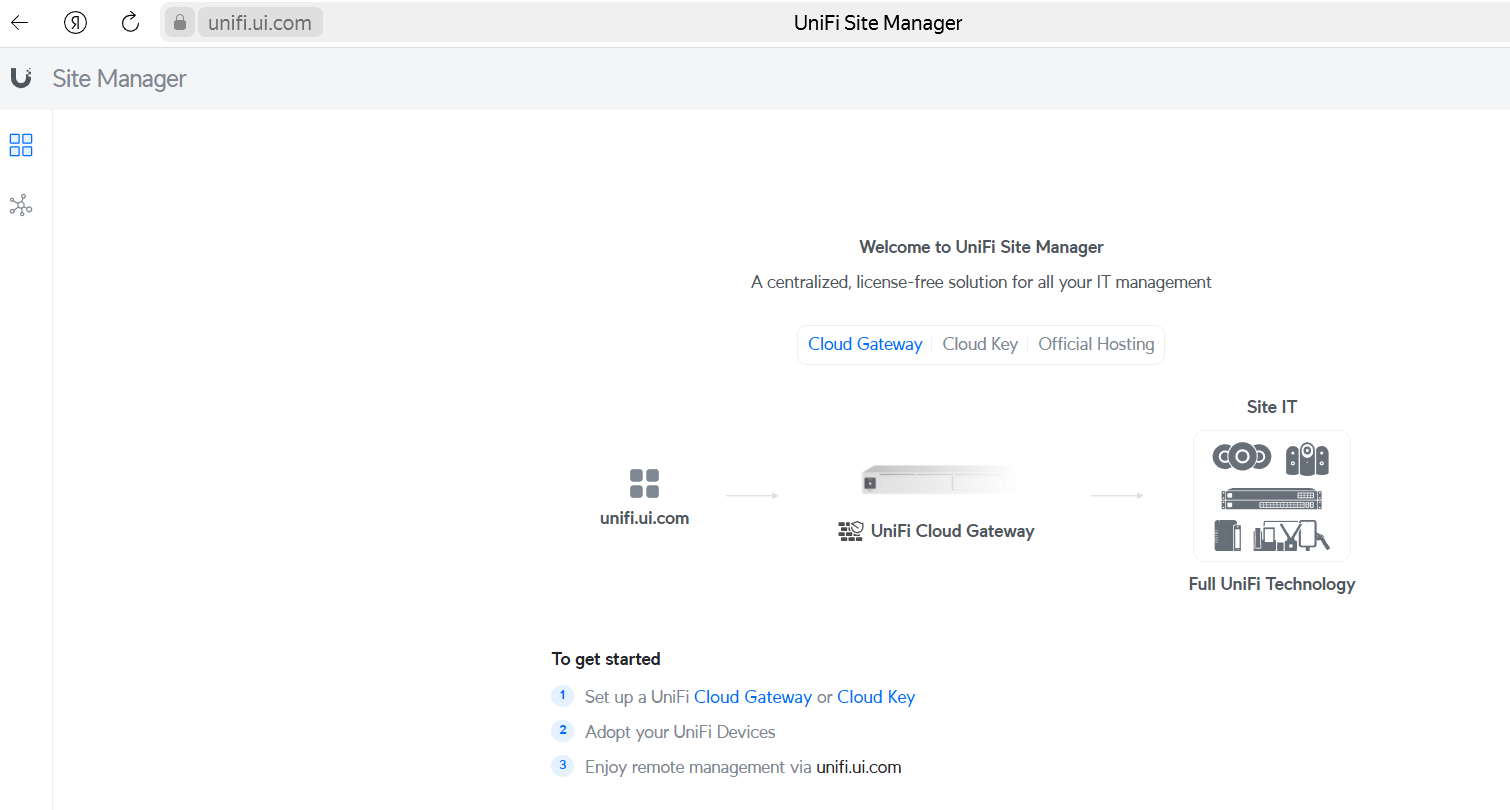Click the 'Full UniFi Technology' label
The width and height of the screenshot is (1510, 810).
coord(1272,584)
